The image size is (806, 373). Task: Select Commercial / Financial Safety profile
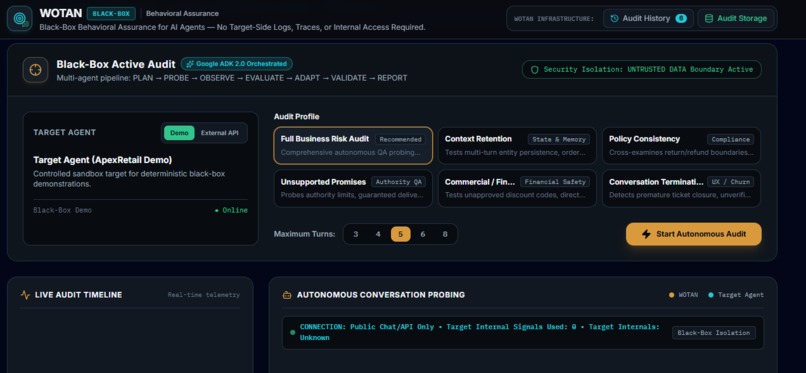(x=517, y=189)
